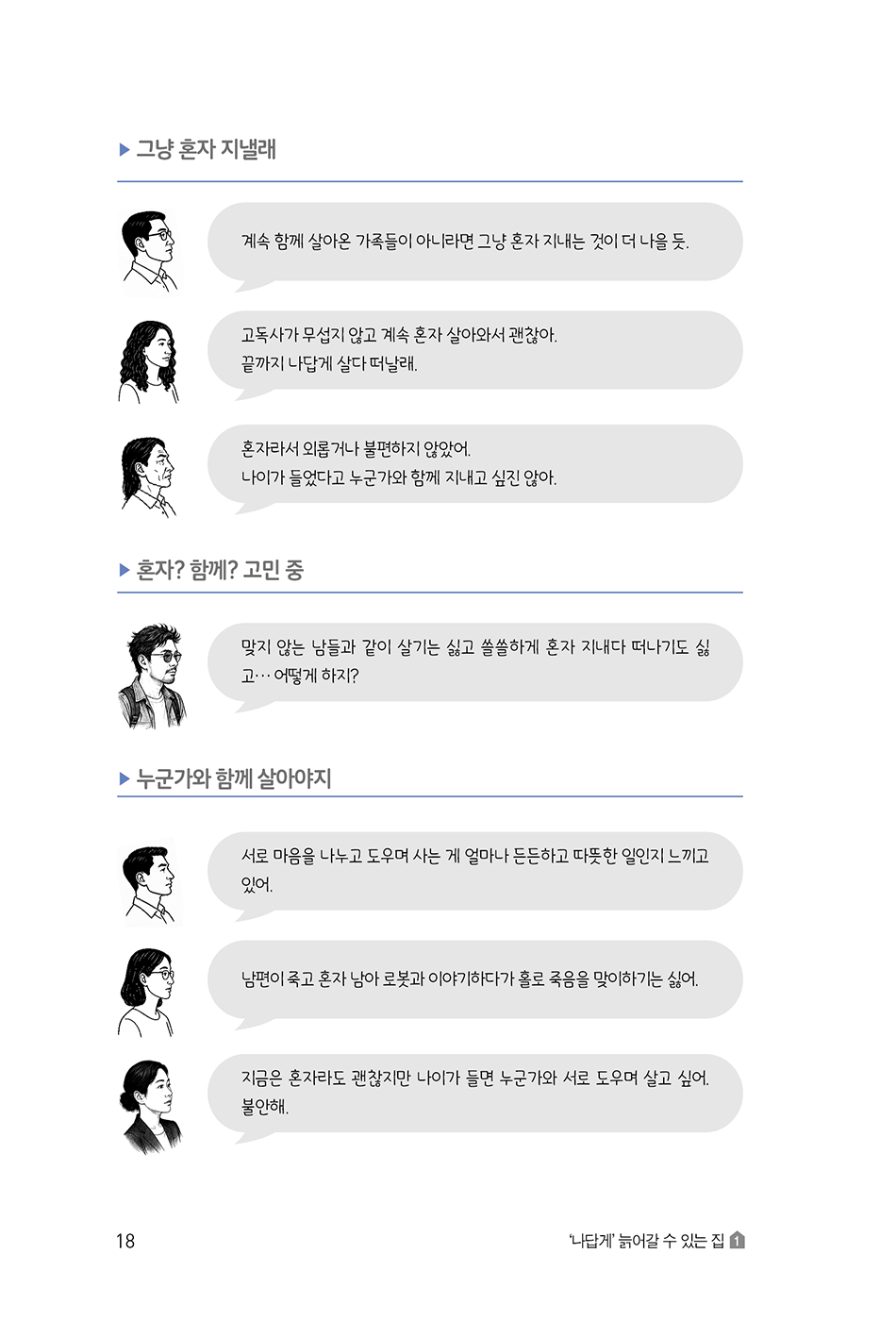Click footer title '나답게 늙어갈 수 있는 집'

click(647, 1241)
